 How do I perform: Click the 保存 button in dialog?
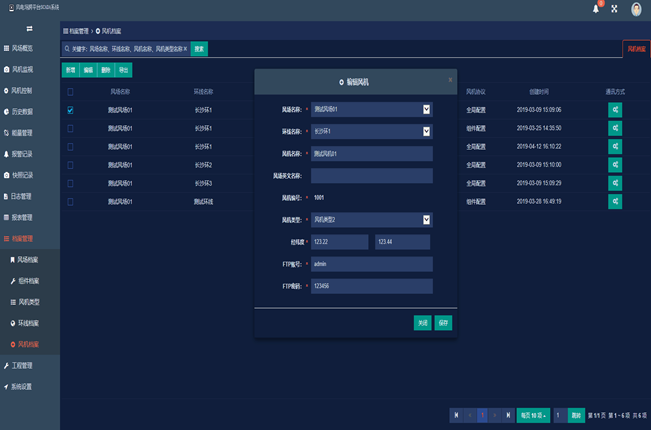444,323
